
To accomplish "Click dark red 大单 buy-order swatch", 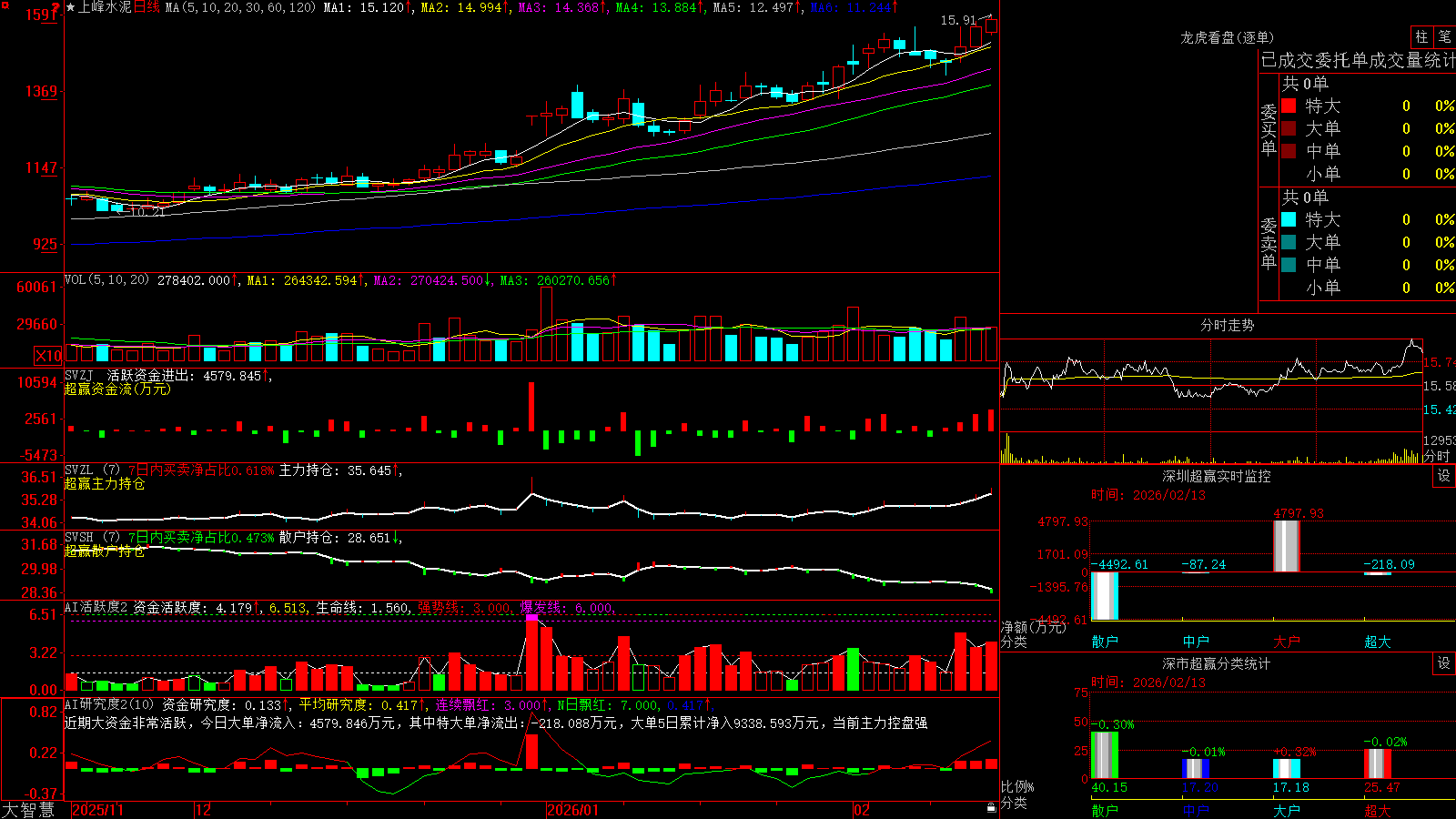I will pos(1289,128).
